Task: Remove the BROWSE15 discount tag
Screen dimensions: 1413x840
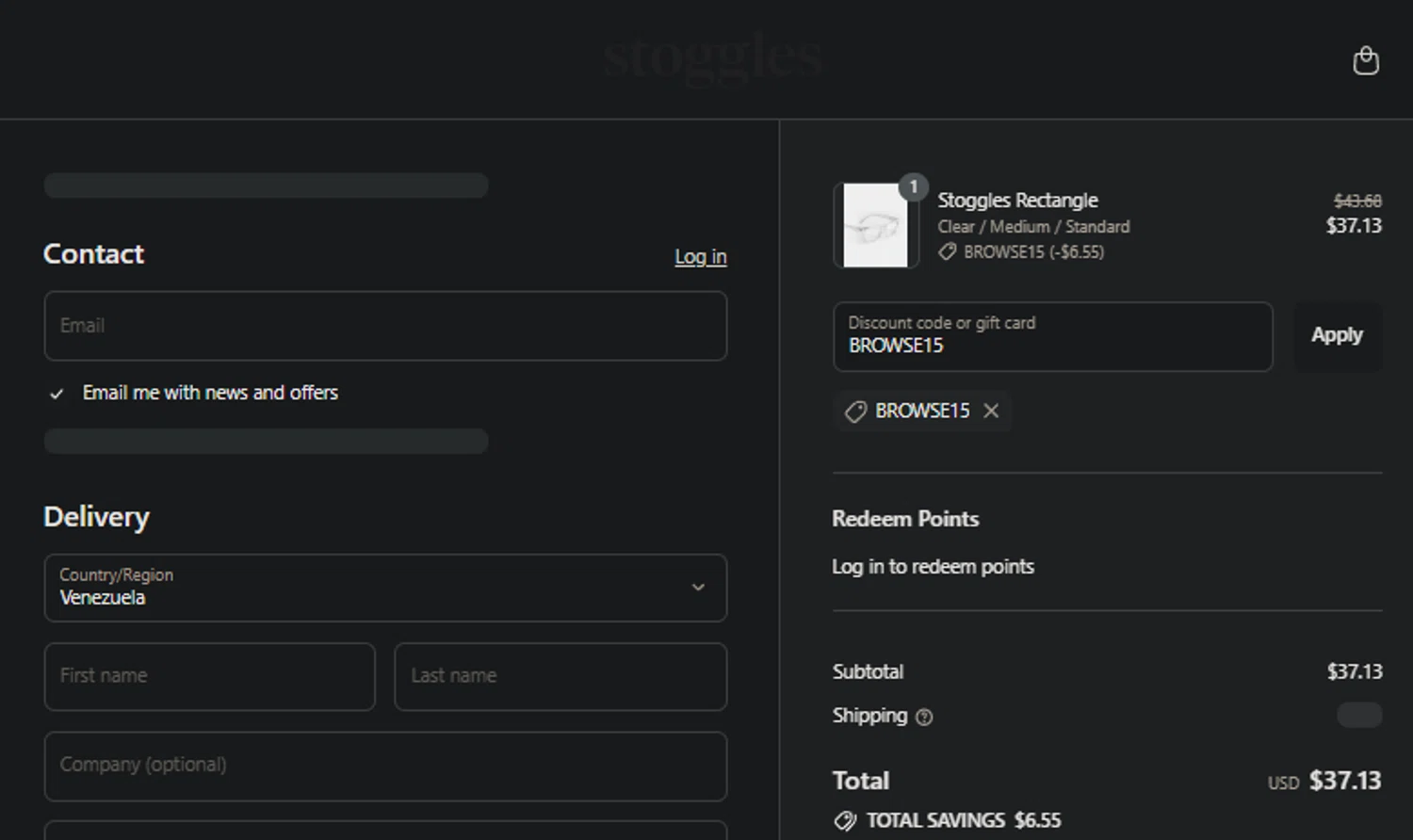Action: 991,411
